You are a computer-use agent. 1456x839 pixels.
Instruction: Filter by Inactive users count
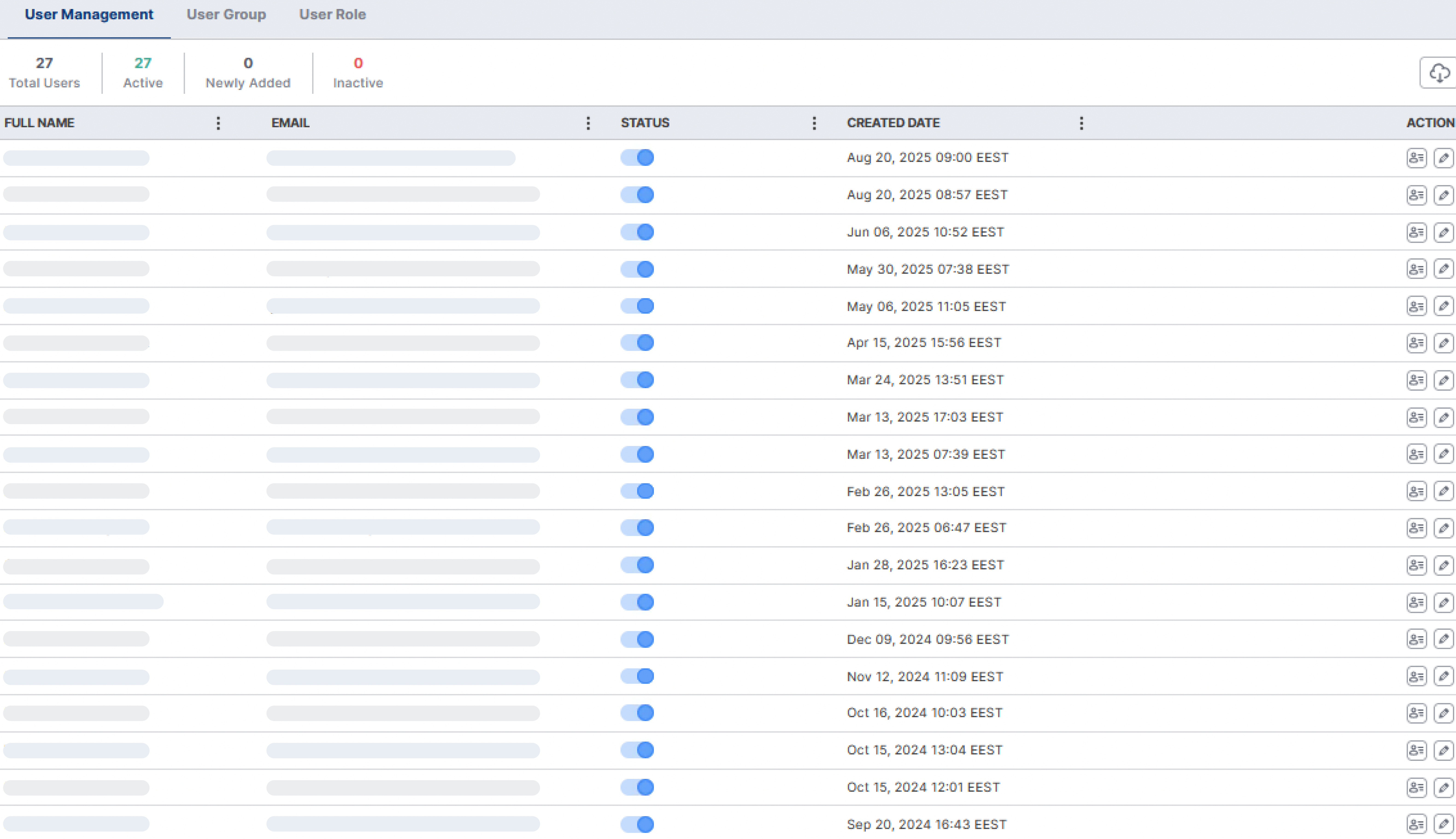point(358,73)
